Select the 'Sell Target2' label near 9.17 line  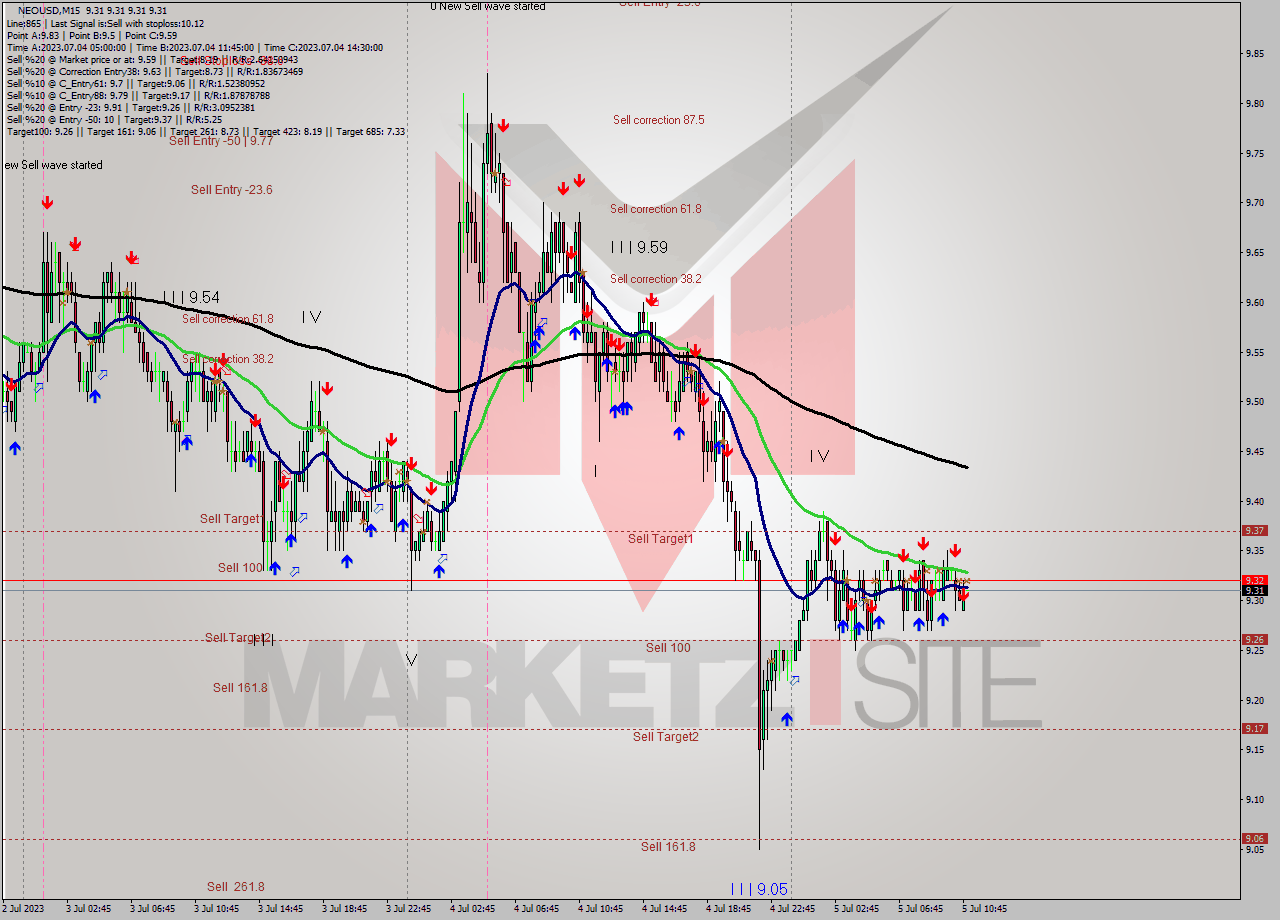point(665,737)
